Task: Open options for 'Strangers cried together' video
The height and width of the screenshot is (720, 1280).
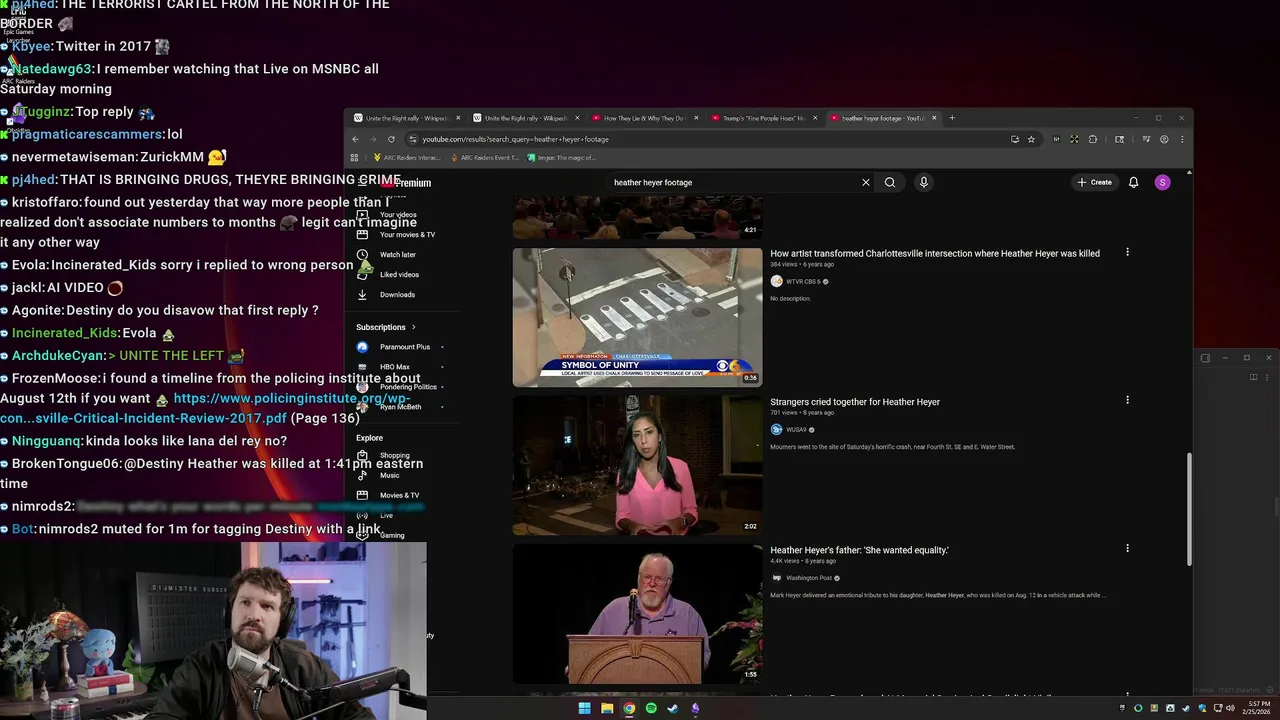Action: [1127, 400]
